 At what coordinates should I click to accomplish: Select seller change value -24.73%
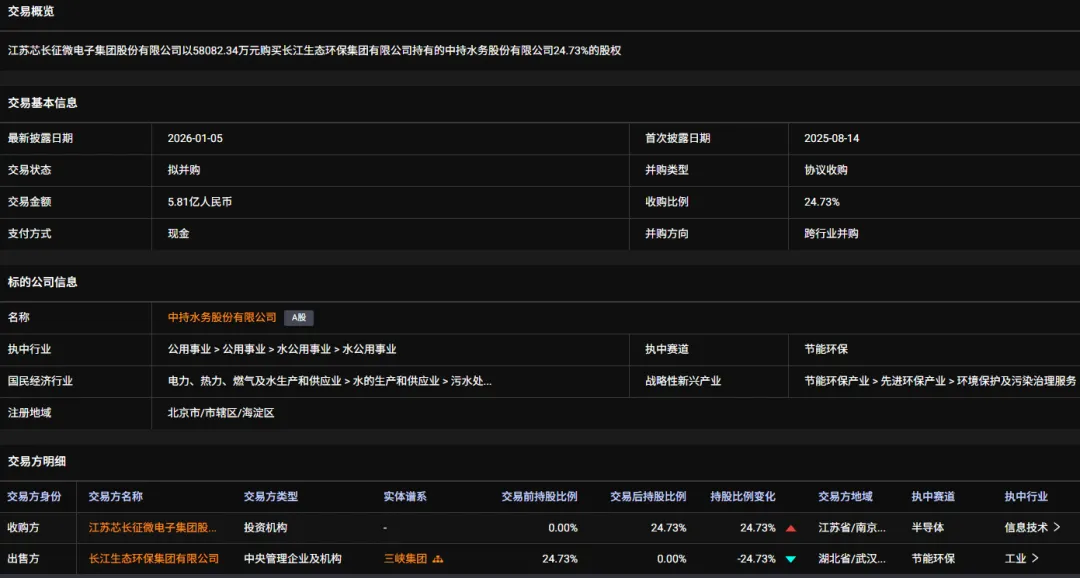[756, 559]
